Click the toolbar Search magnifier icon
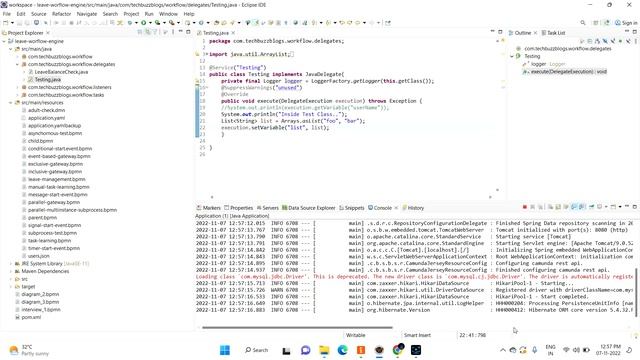The width and height of the screenshot is (640, 360). 583,23
